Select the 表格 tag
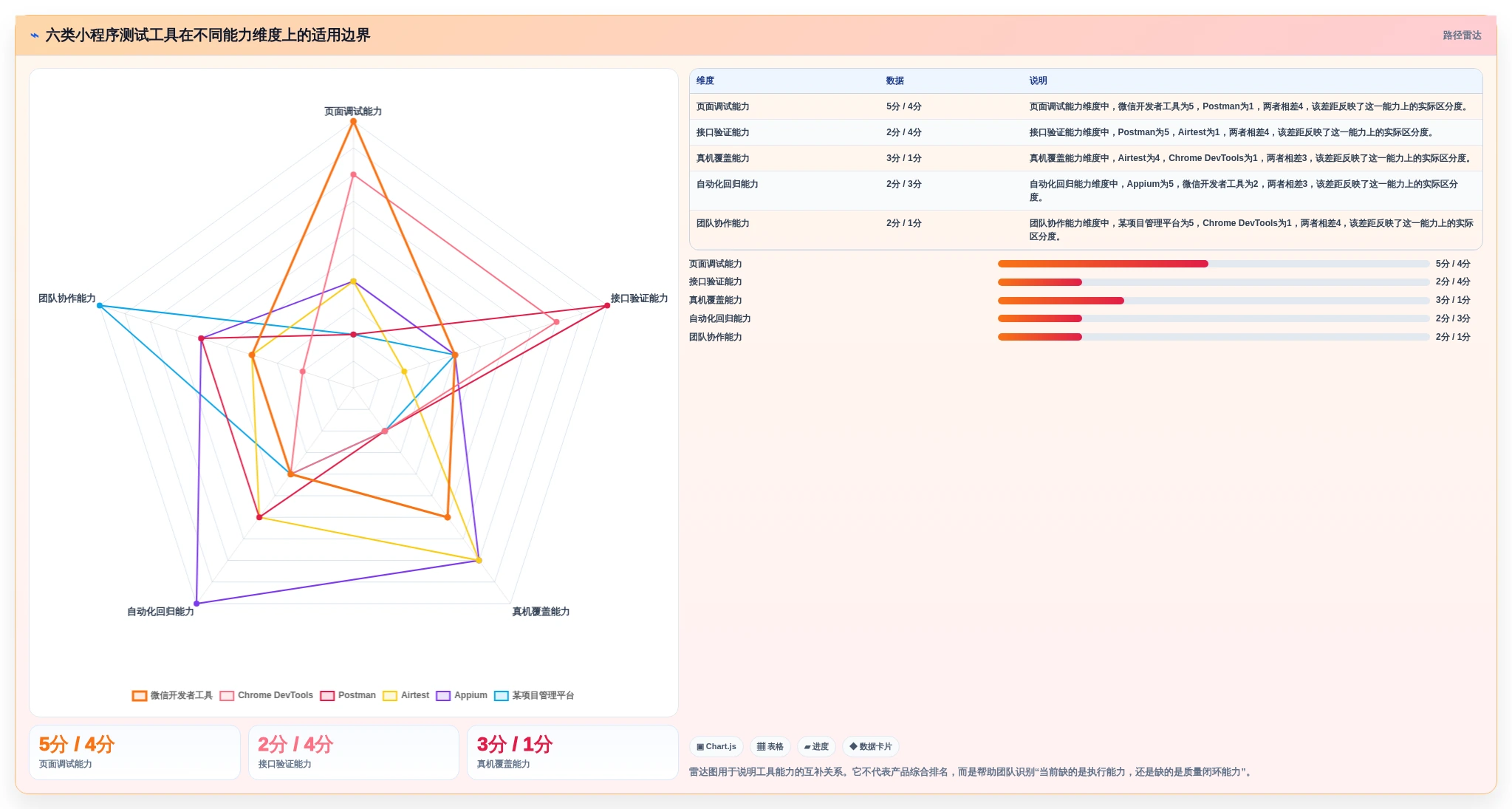Viewport: 1512px width, 809px height. pos(770,746)
